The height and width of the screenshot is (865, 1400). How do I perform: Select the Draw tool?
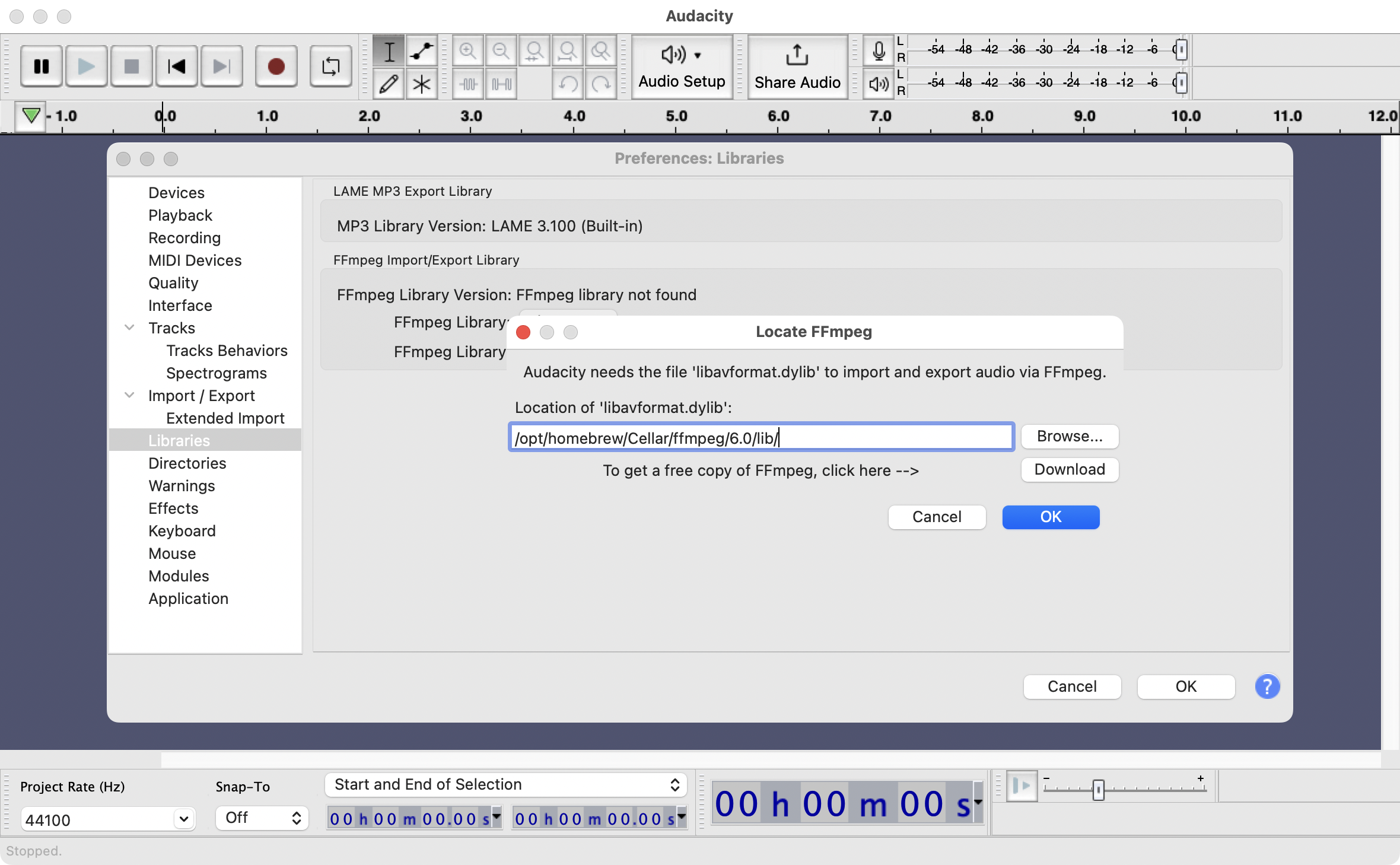389,84
